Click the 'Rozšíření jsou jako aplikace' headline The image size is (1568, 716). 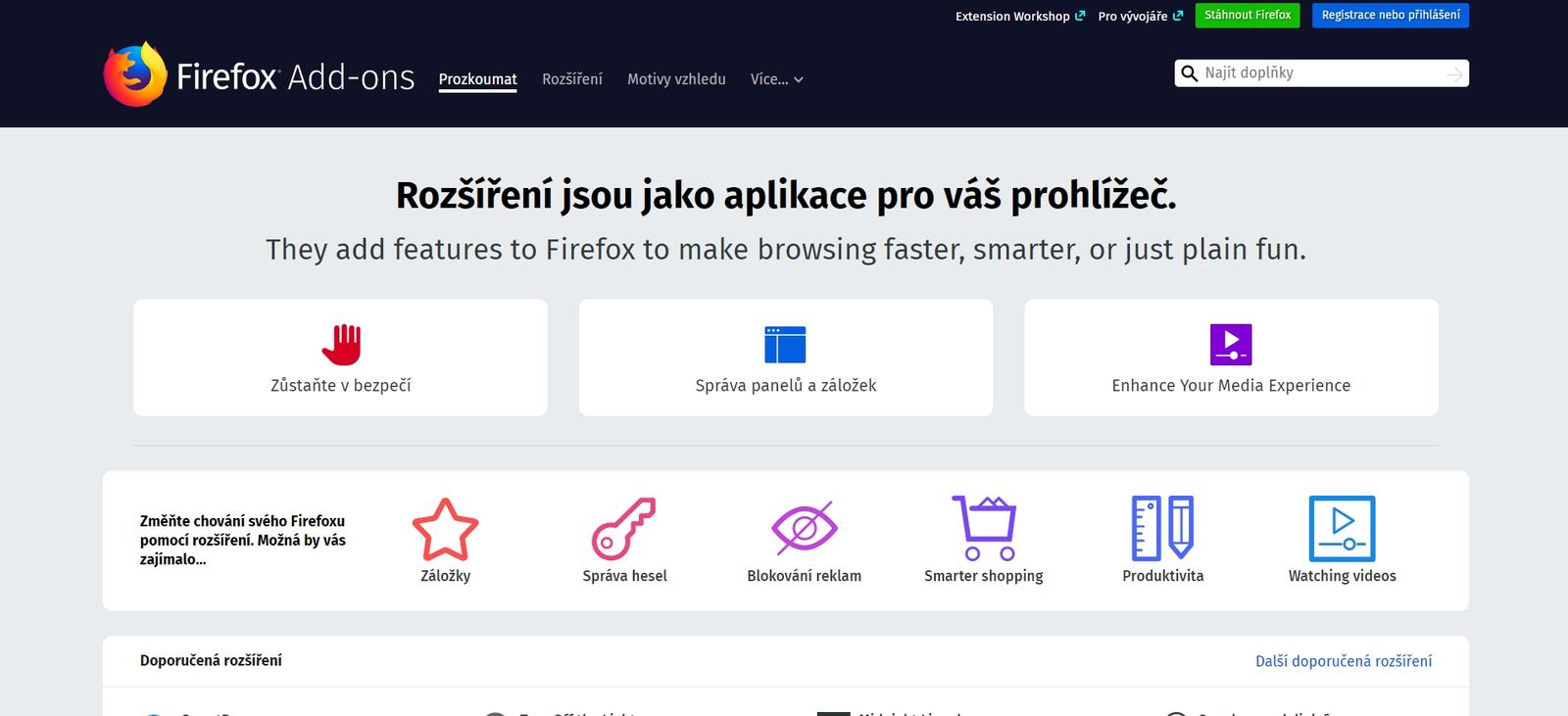(786, 196)
